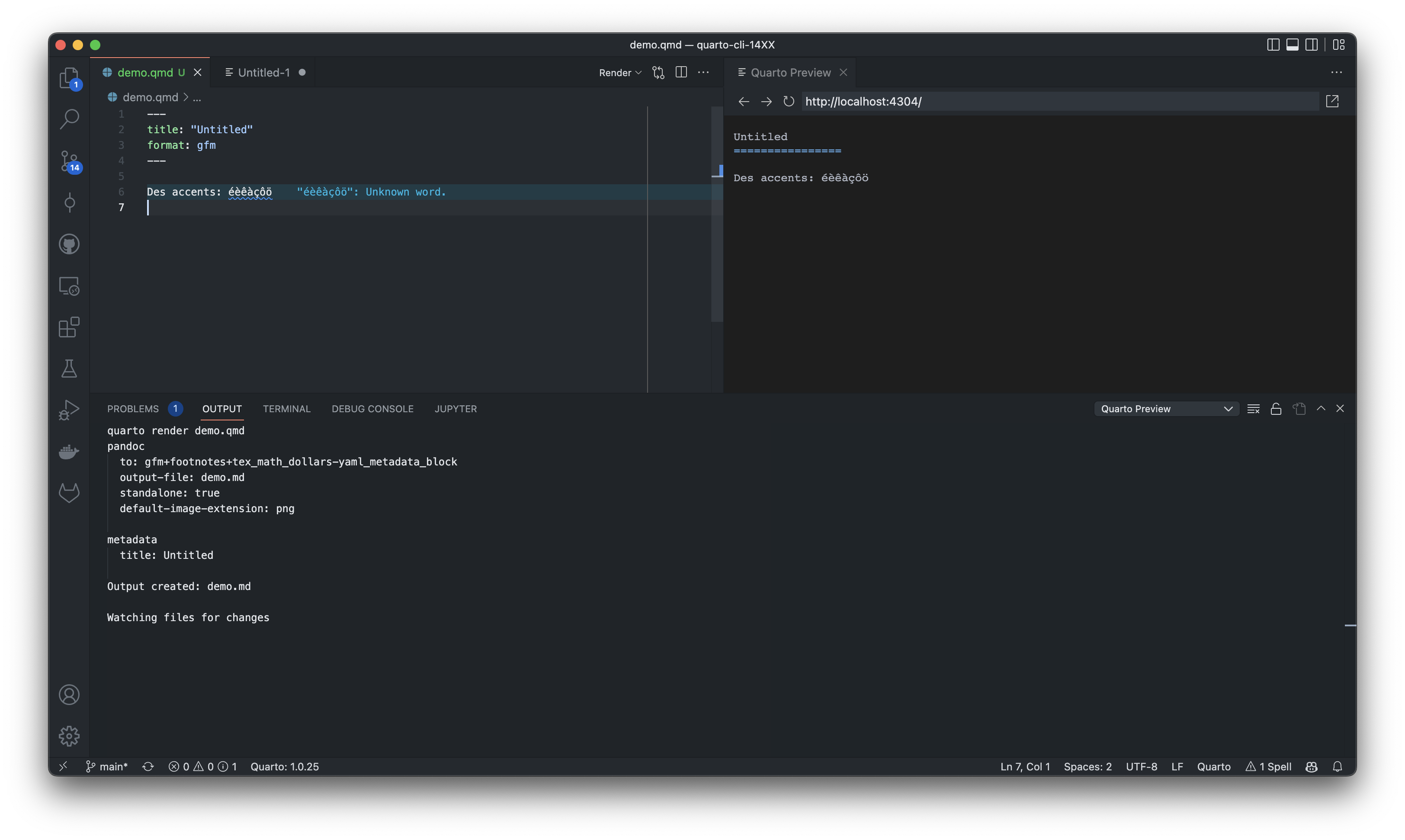
Task: Expand editor actions with ellipsis menu
Action: point(704,73)
